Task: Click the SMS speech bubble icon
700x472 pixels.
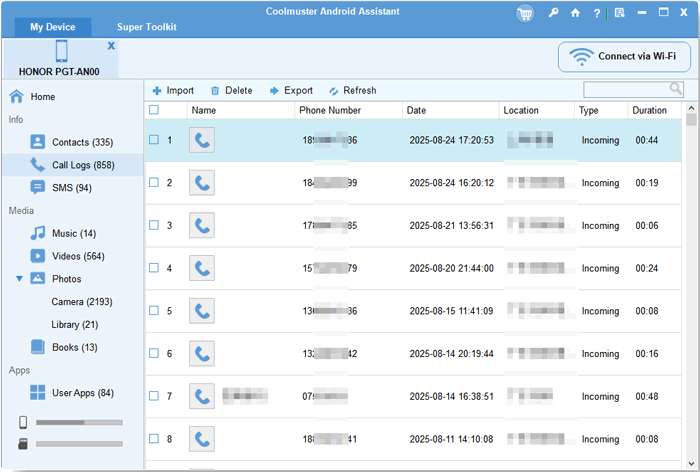Action: [x=38, y=188]
